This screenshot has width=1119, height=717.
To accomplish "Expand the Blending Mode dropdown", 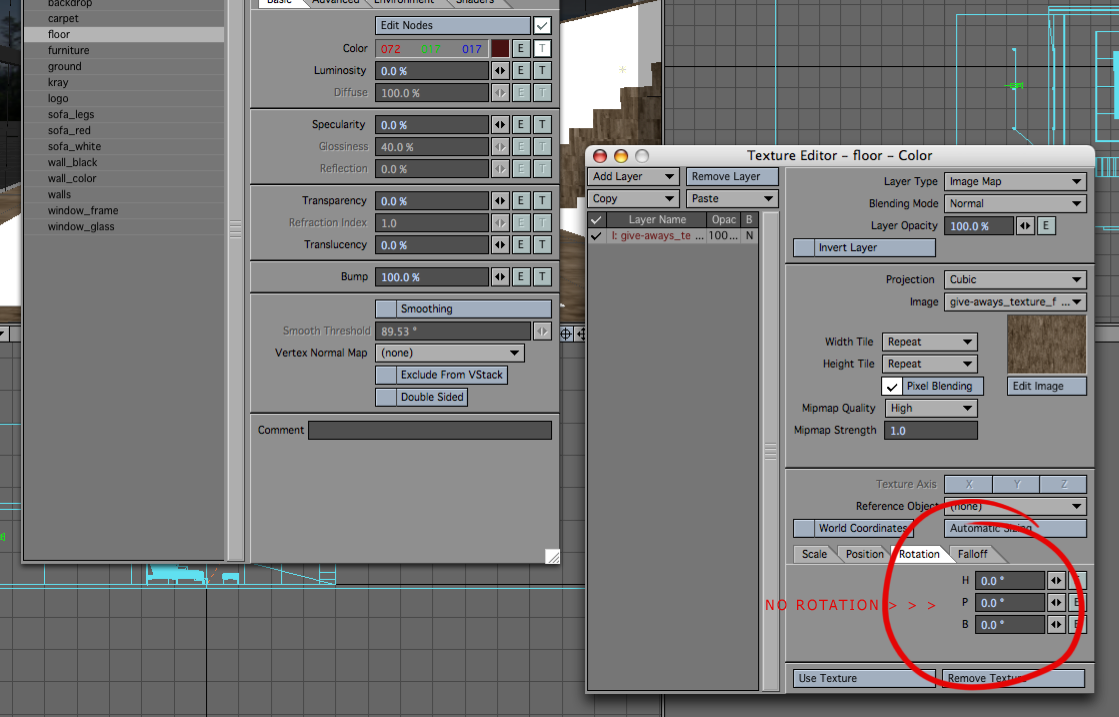I will 1014,204.
